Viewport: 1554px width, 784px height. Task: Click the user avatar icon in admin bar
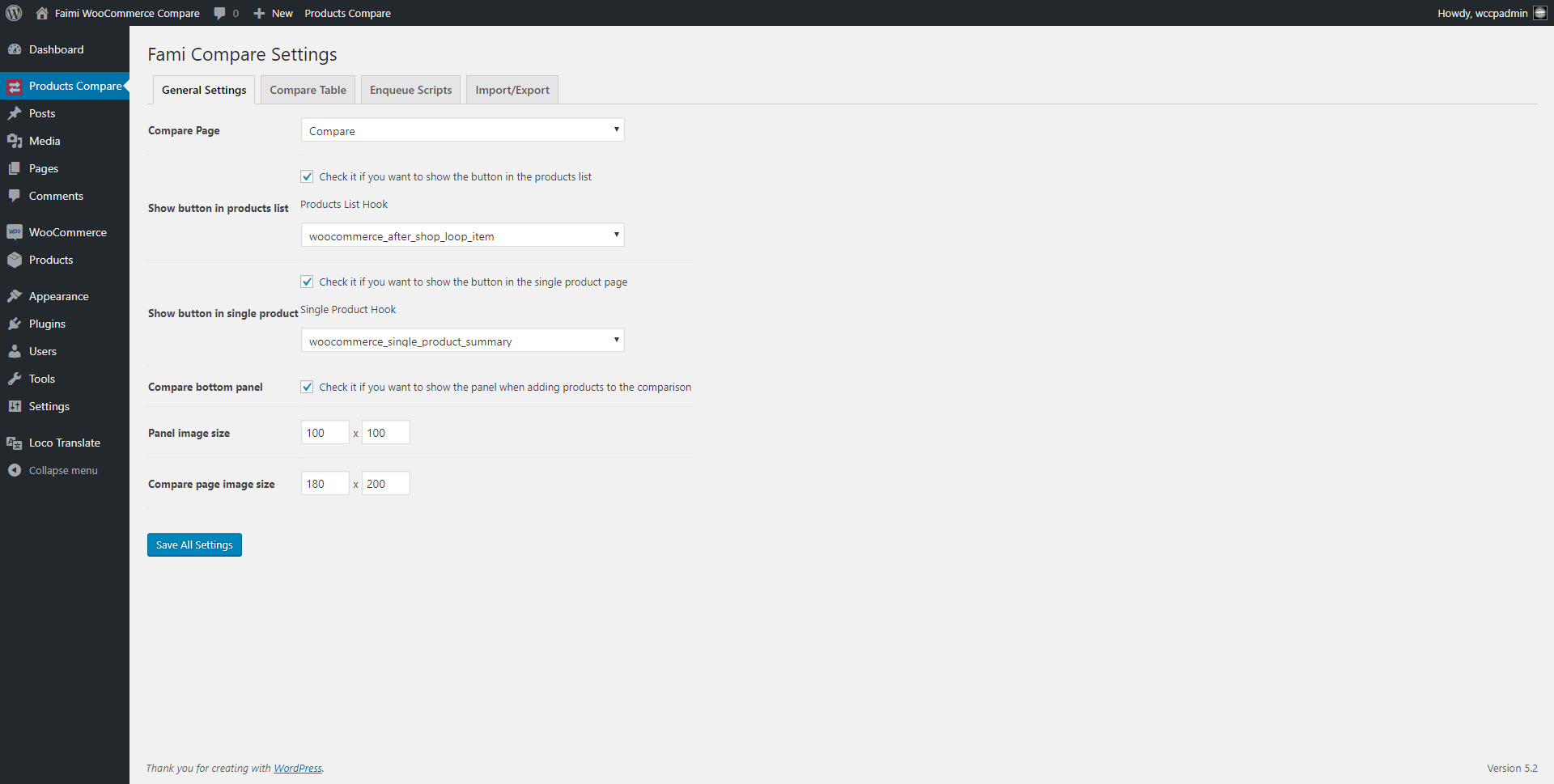pos(1539,13)
